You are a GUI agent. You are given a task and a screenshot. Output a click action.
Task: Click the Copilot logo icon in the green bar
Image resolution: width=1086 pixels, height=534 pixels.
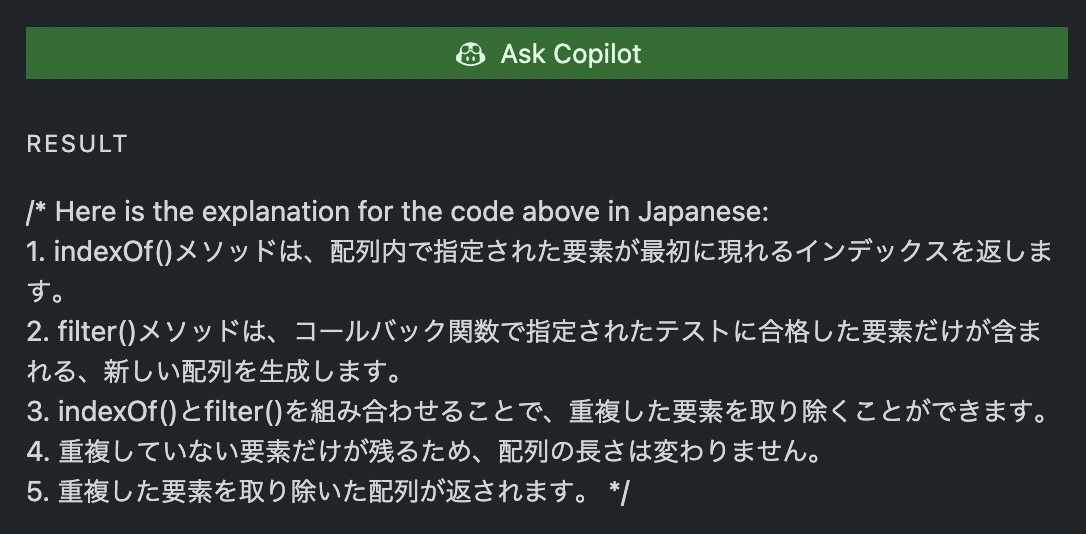tap(470, 54)
